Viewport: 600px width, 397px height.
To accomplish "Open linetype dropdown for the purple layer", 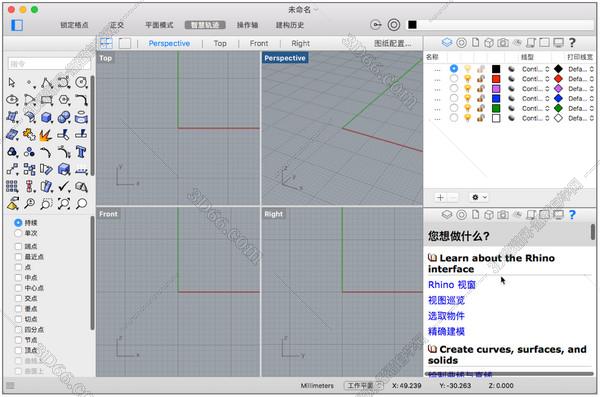I will [536, 89].
